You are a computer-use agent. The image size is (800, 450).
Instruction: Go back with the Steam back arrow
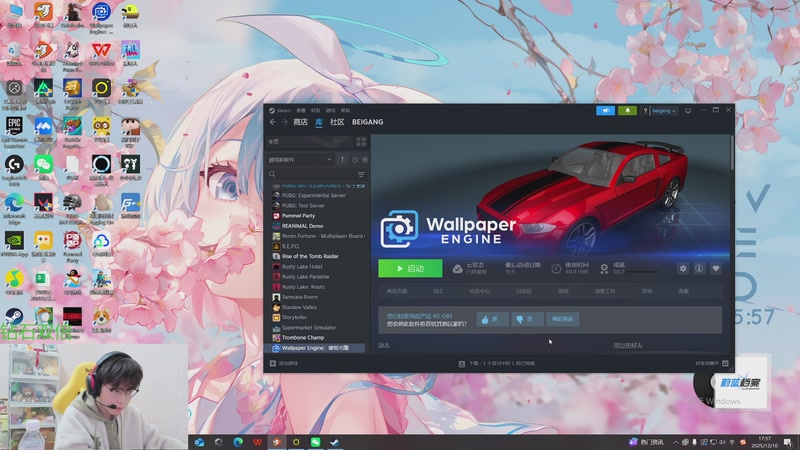coord(272,122)
